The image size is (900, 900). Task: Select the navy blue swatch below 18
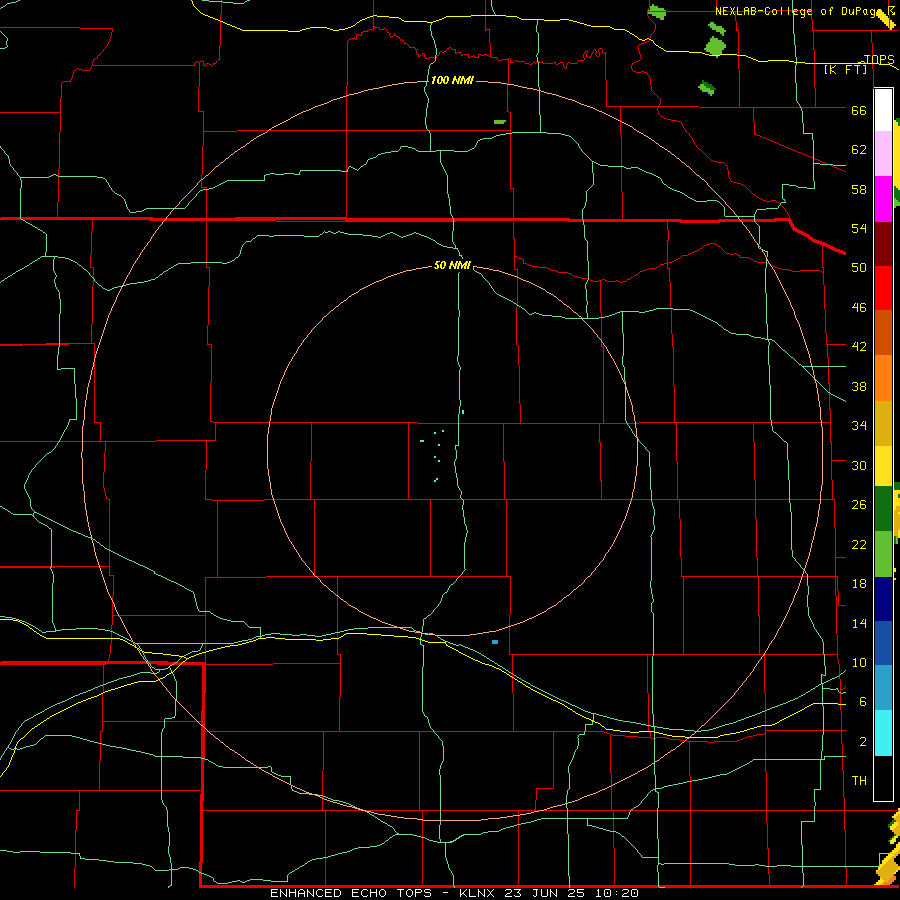883,599
